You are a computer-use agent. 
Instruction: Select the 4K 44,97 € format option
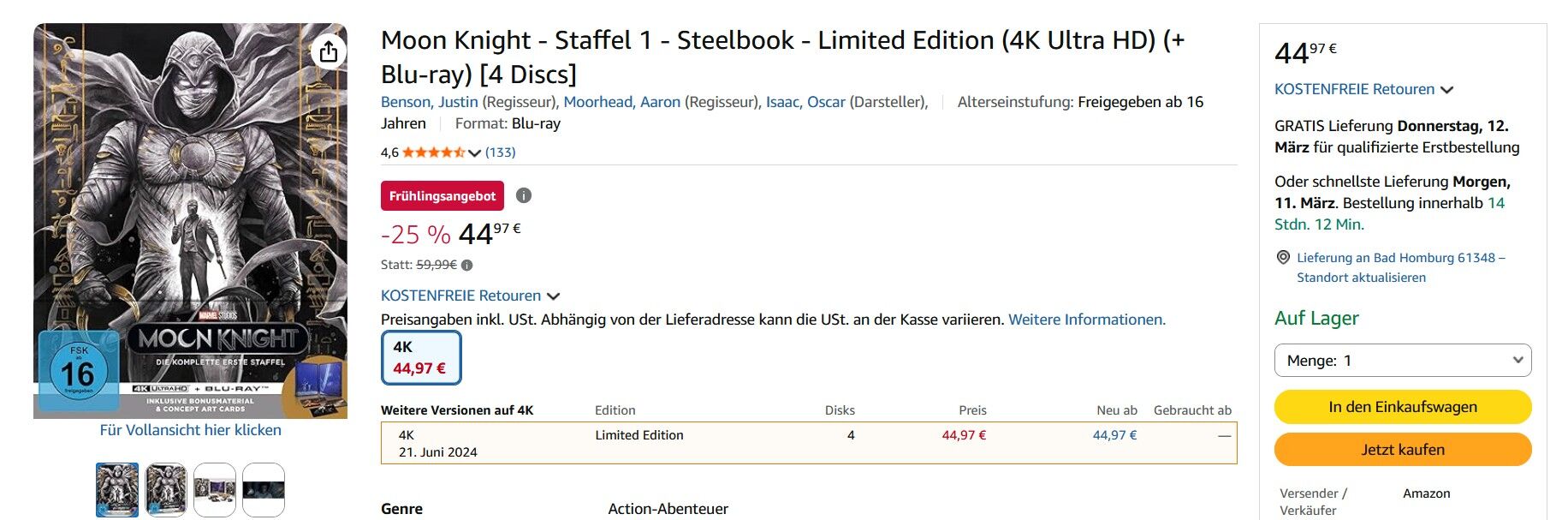coord(420,358)
